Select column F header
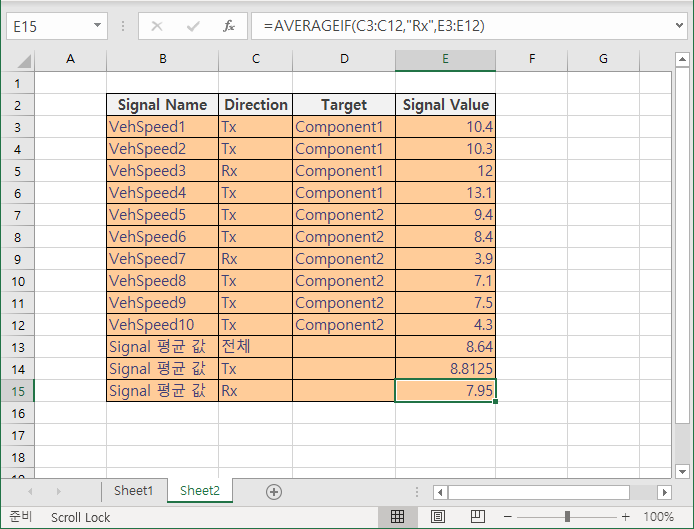This screenshot has width=694, height=529. [532, 60]
